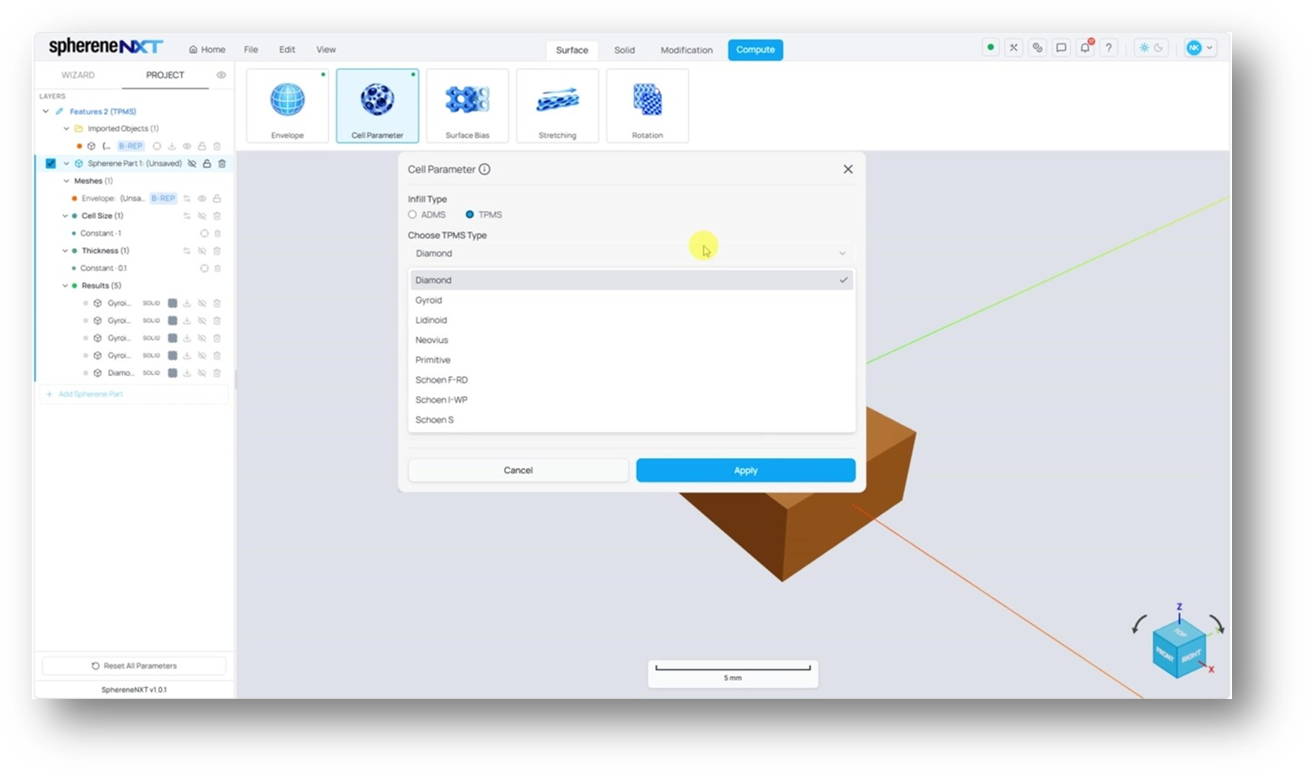Collapse the Thickness group

click(x=66, y=251)
